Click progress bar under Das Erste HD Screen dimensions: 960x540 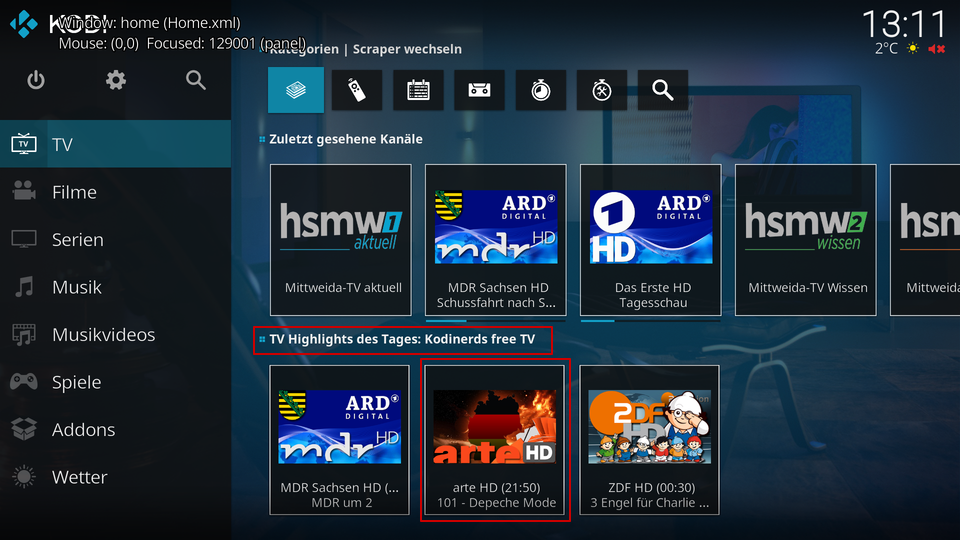(651, 320)
